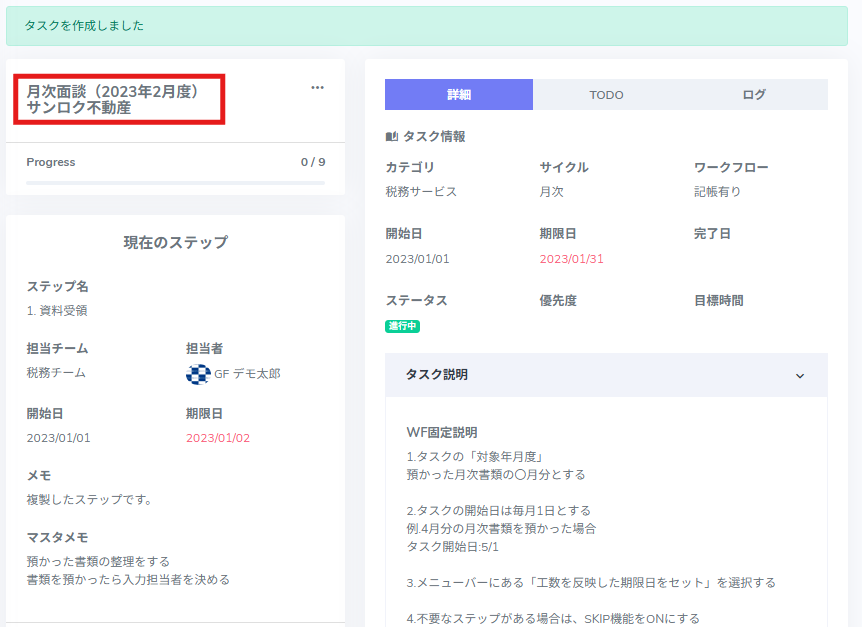Click the タスク情報 book icon
This screenshot has height=627, width=862.
coord(392,137)
